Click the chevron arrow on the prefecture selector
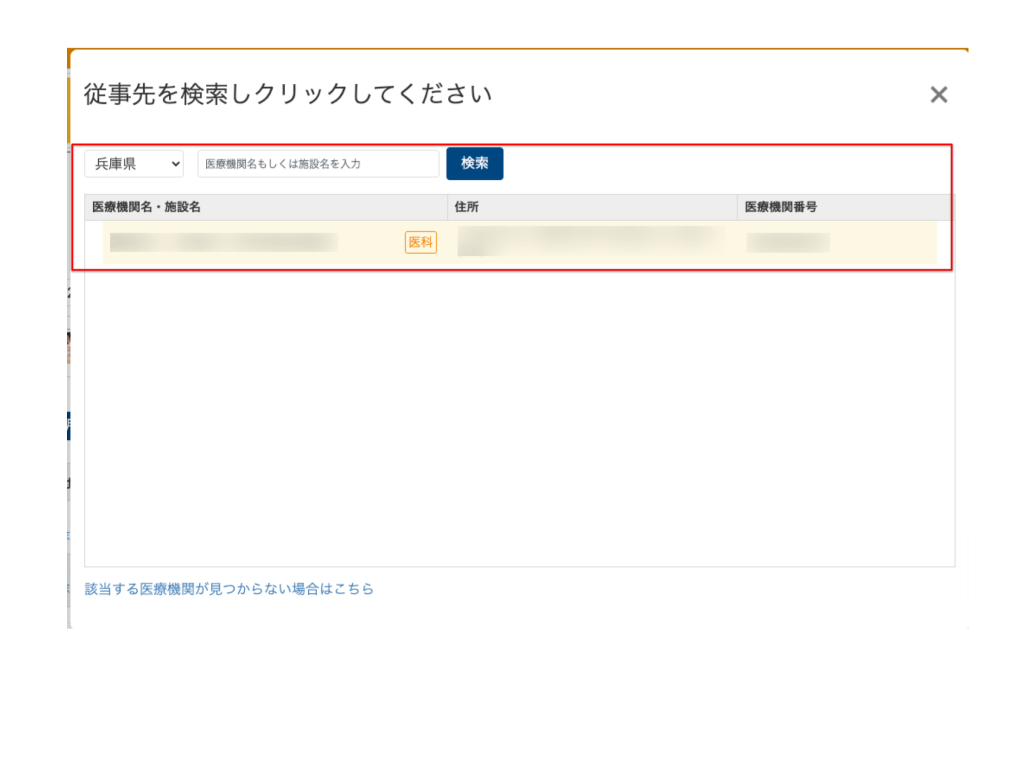Viewport: 1024px width, 768px height. tap(176, 163)
